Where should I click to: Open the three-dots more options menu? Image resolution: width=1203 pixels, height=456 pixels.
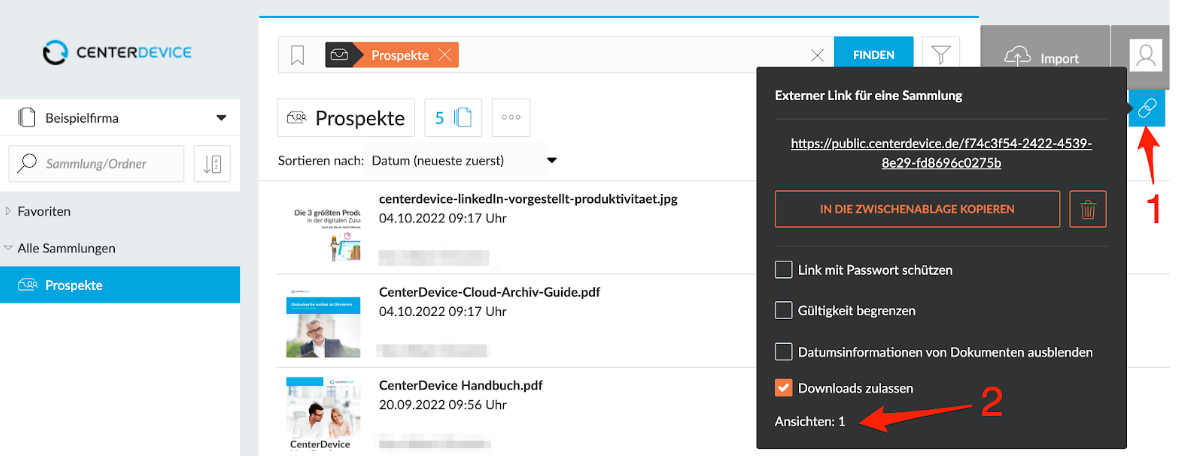(511, 118)
